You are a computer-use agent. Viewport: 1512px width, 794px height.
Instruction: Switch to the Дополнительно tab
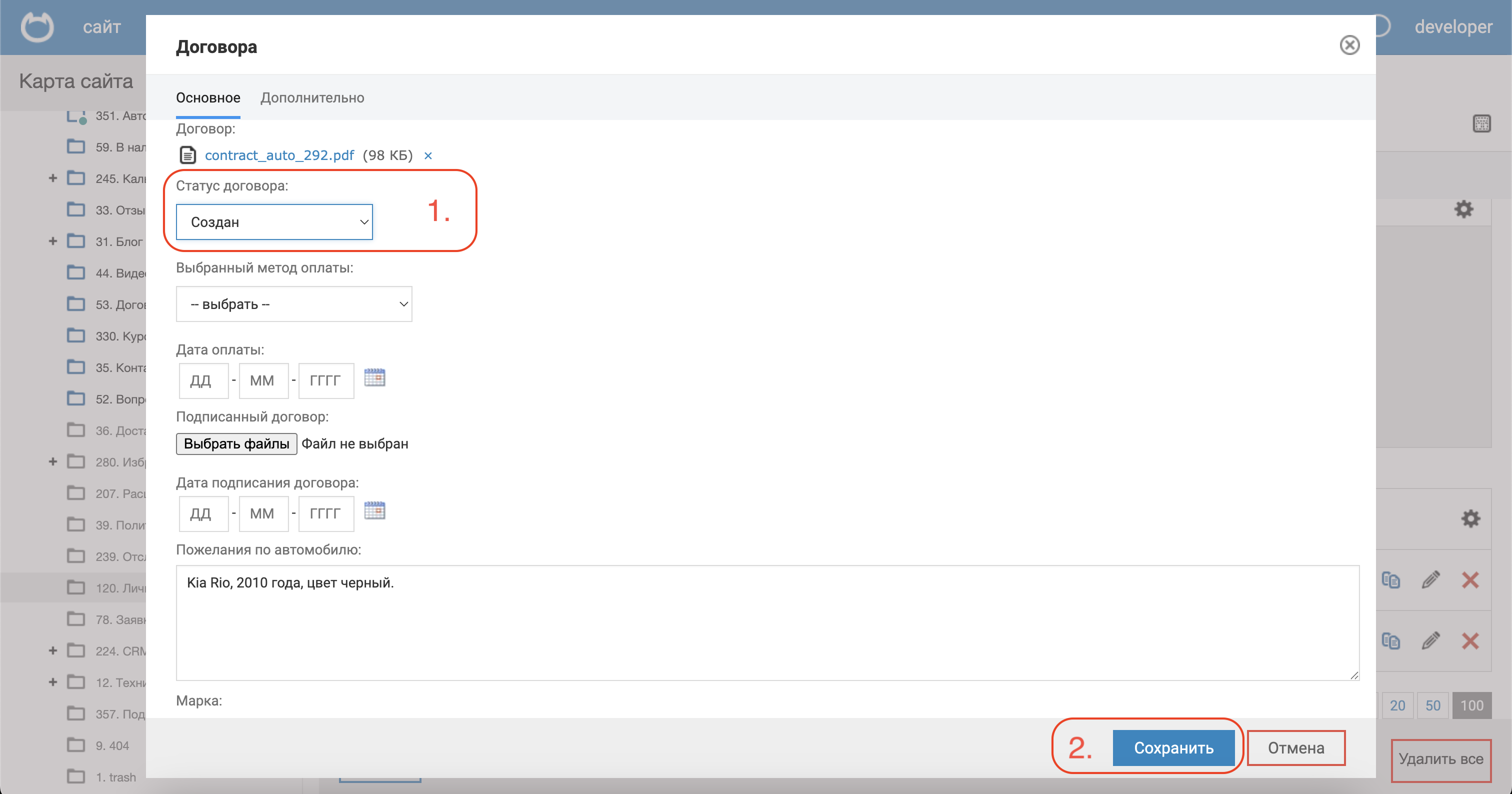click(312, 97)
